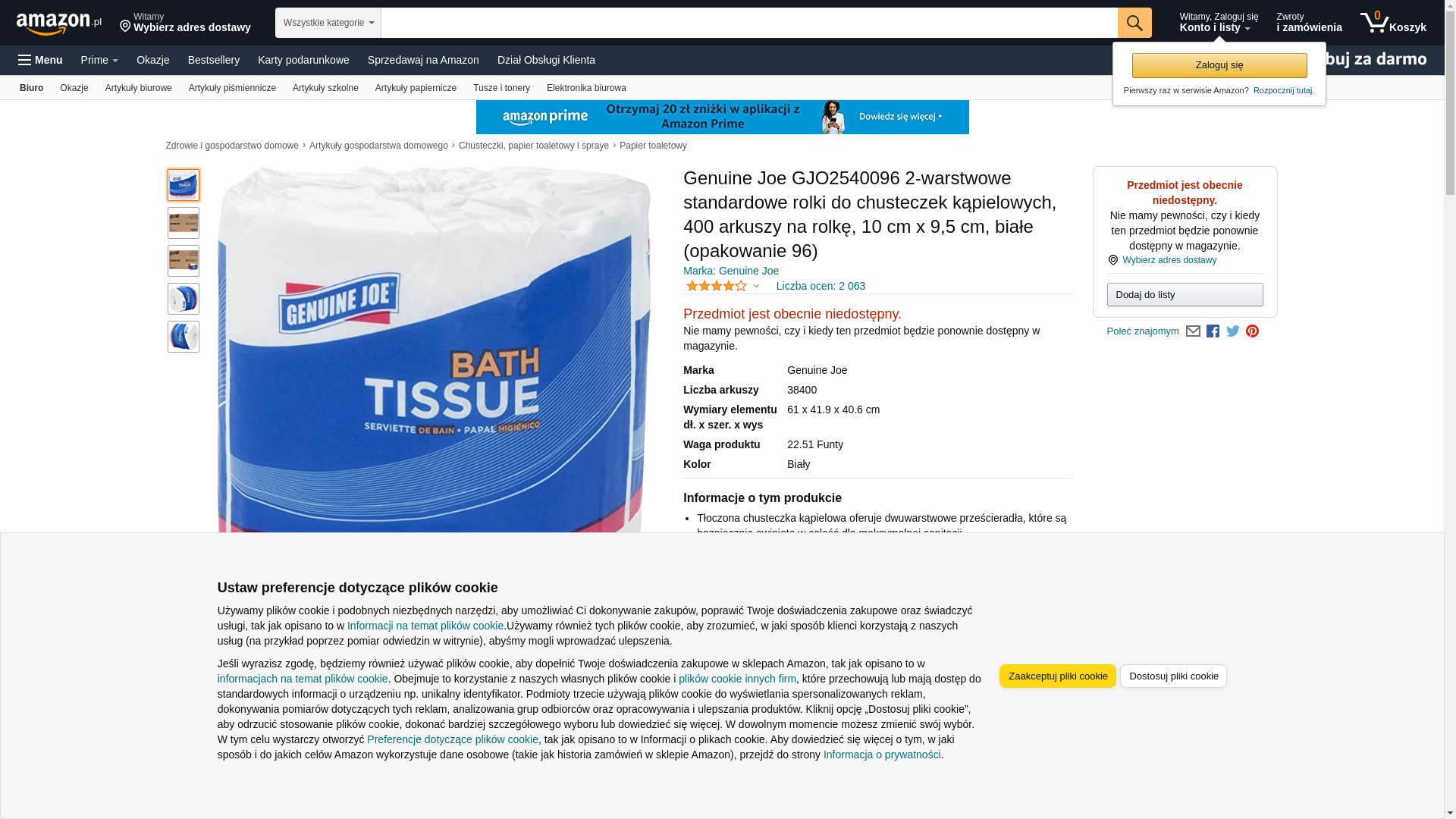The height and width of the screenshot is (819, 1456).
Task: Open Karty podarunkowe in navigation bar
Action: 303,60
